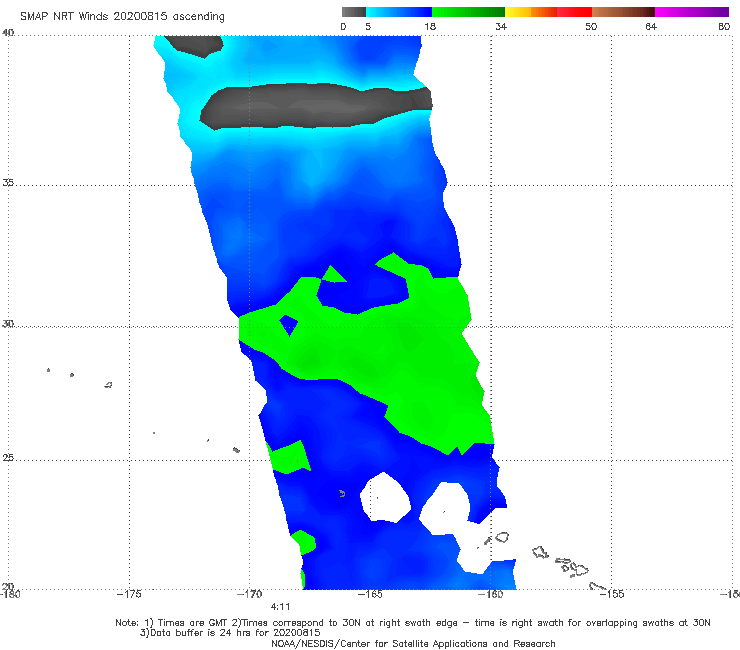Click the latitude label '40'
This screenshot has width=740, height=650.
[8, 33]
